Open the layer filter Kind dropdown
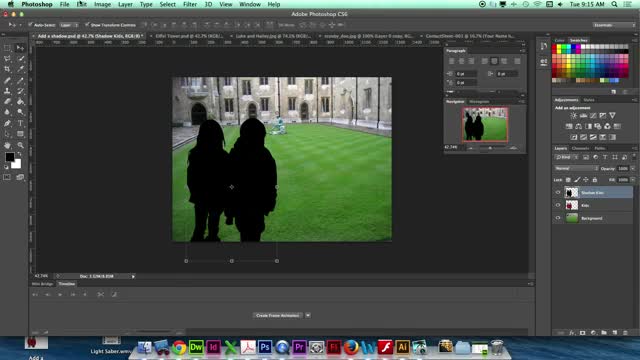Viewport: 640px width, 360px height. coord(567,157)
